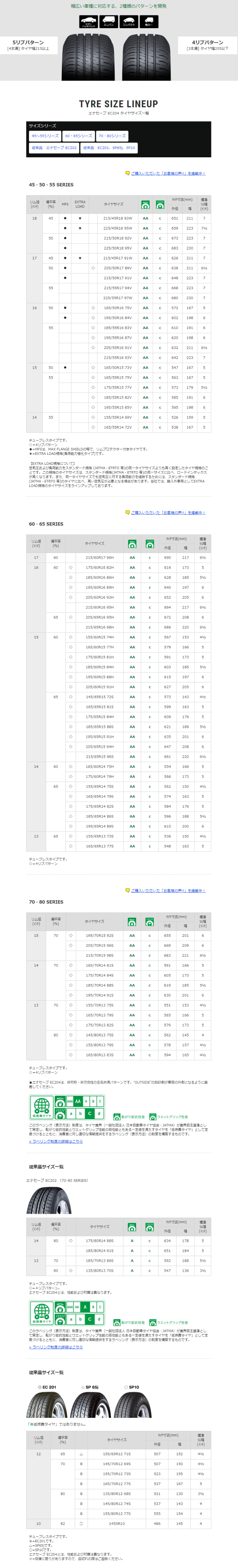Click rolling resistance icon in EC202 table header
This screenshot has width=238, height=1568.
132,1227
